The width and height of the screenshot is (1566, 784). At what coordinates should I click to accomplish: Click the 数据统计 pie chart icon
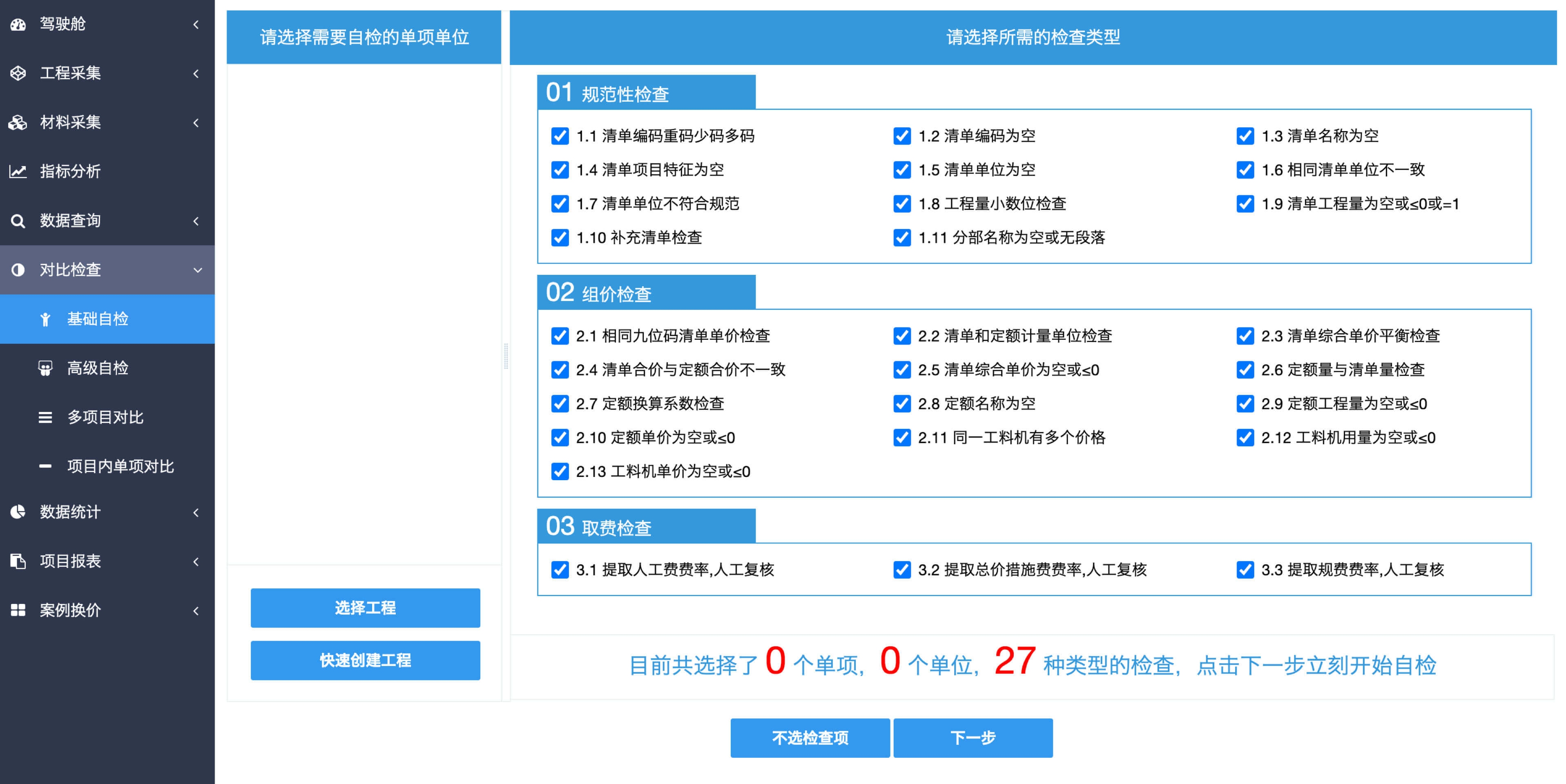coord(18,512)
